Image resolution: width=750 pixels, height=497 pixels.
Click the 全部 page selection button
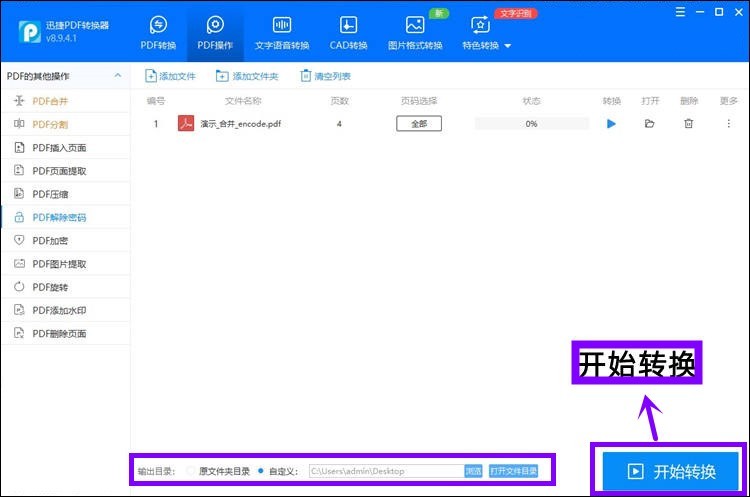419,124
